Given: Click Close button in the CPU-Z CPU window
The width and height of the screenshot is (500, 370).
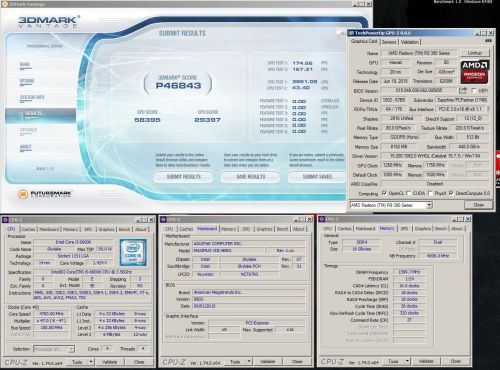Looking at the screenshot, I should pyautogui.click(x=139, y=362).
